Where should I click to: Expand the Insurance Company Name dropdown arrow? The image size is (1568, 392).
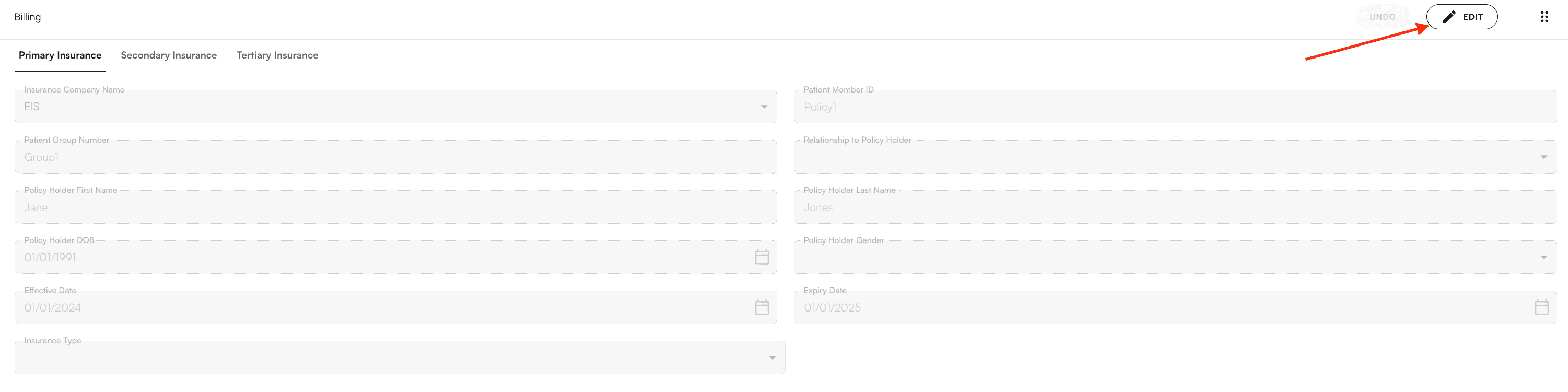pos(763,107)
